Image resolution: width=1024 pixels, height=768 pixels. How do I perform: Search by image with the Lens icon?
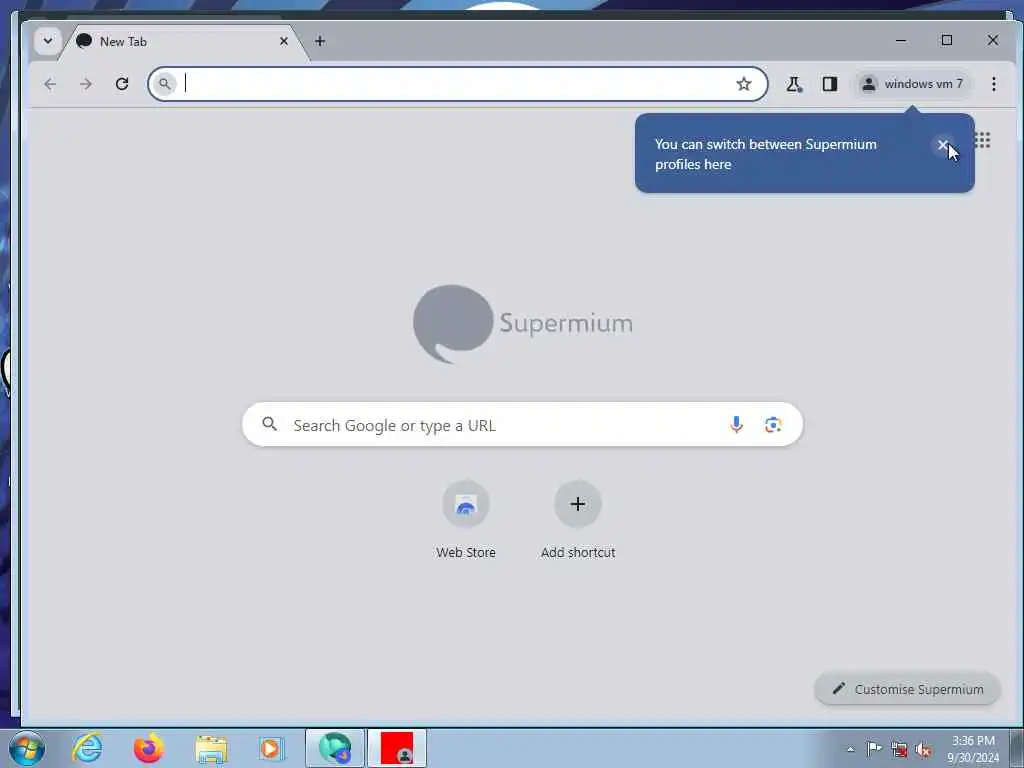(773, 424)
